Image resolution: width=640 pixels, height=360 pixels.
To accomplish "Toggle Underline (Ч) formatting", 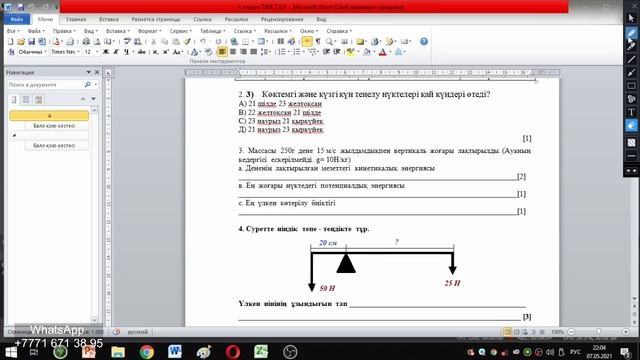I will (126, 52).
